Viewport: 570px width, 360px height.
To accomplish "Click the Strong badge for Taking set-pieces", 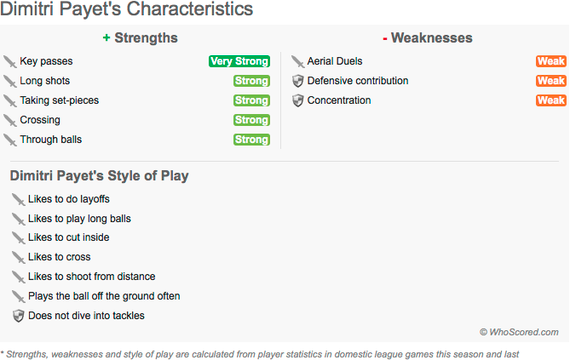I will click(252, 100).
